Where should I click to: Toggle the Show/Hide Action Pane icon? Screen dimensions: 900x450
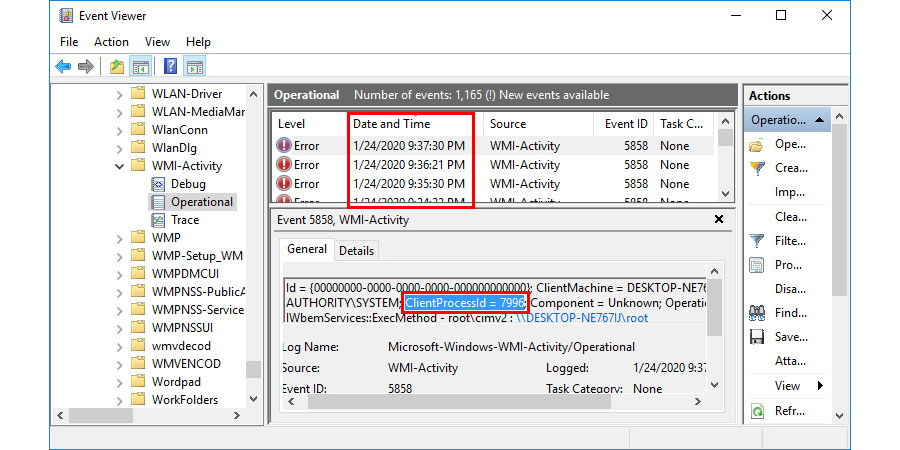195,67
